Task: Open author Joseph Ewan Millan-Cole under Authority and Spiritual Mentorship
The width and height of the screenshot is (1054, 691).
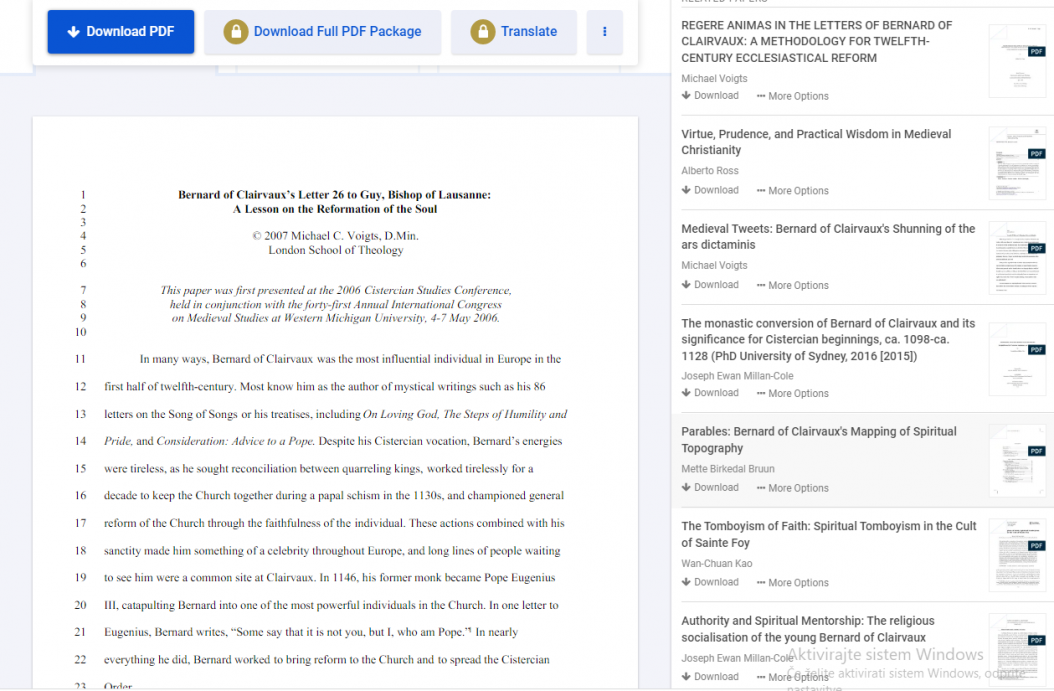Action: pos(737,659)
